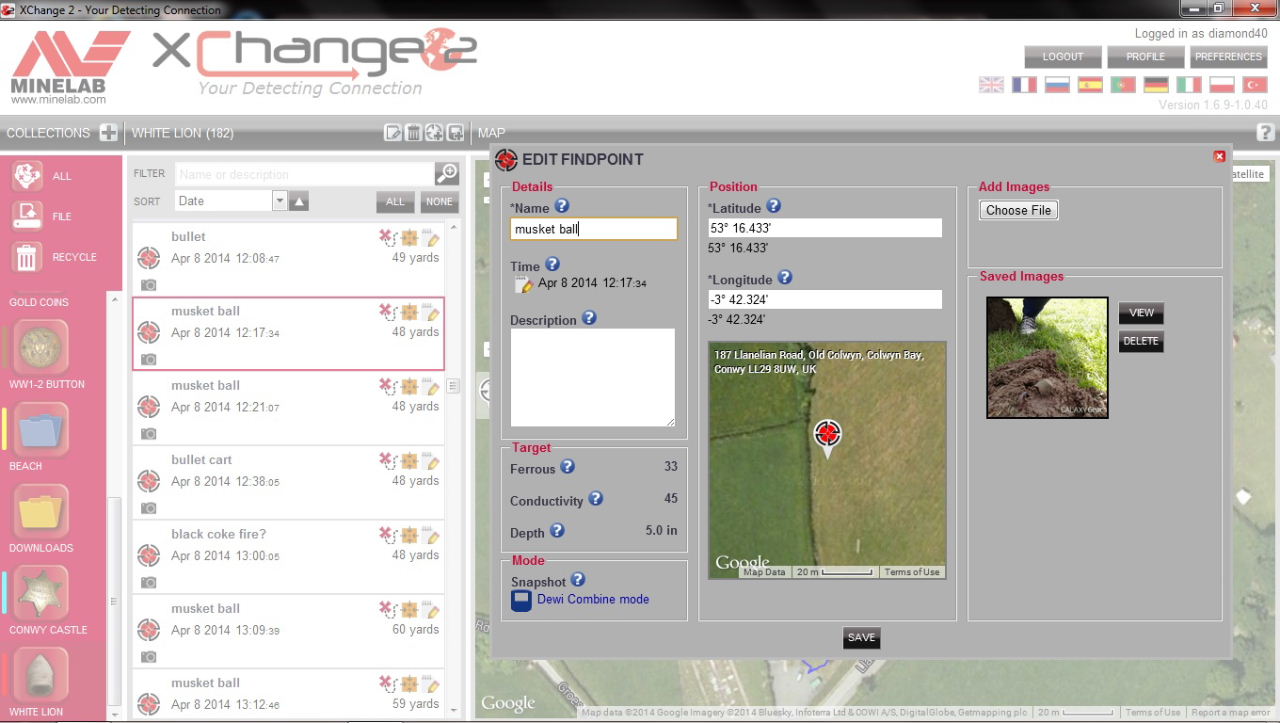
Task: Select the CONWY CASTLE collection
Action: 41,593
